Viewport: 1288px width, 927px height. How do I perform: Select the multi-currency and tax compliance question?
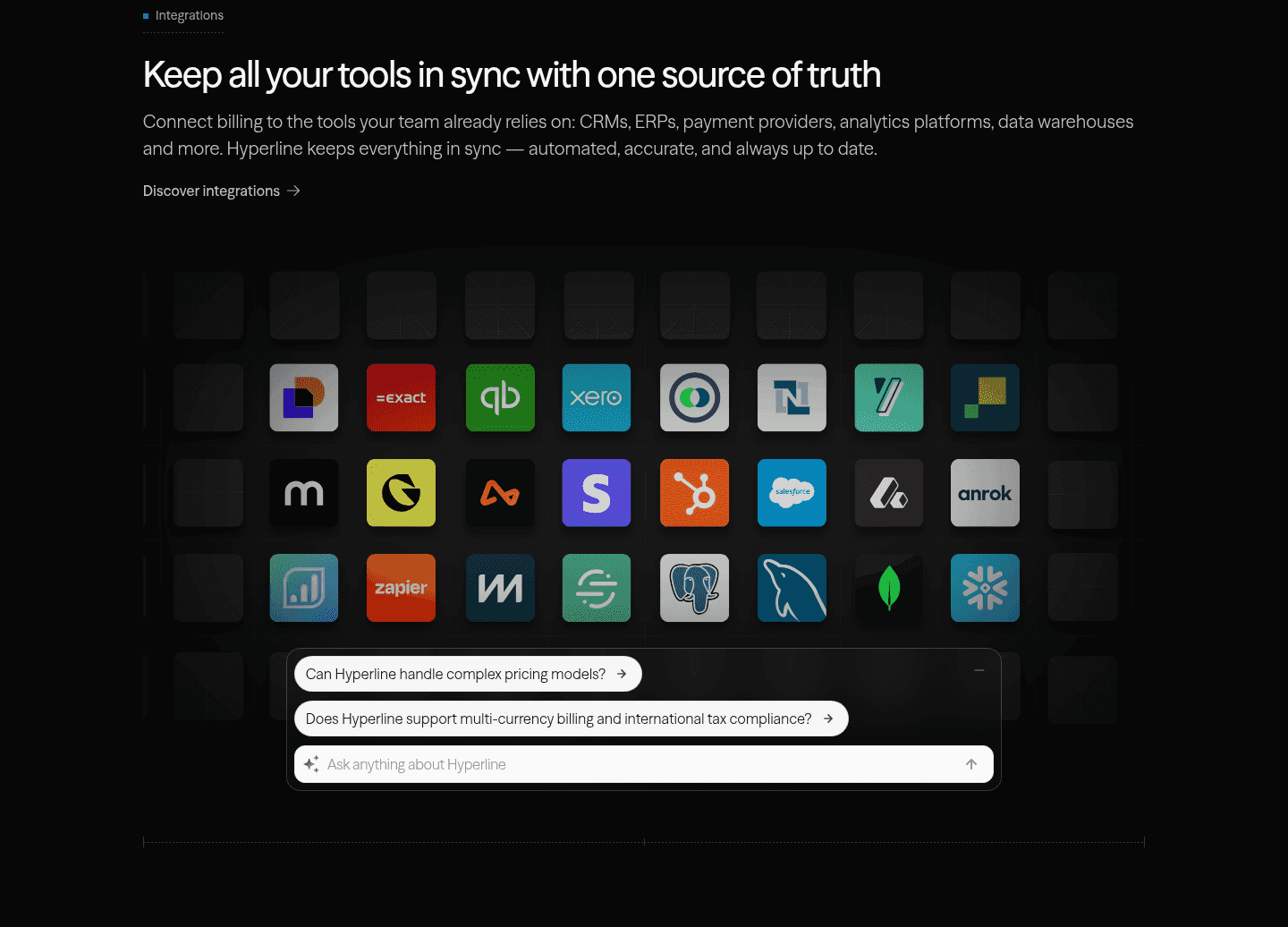[x=571, y=719]
